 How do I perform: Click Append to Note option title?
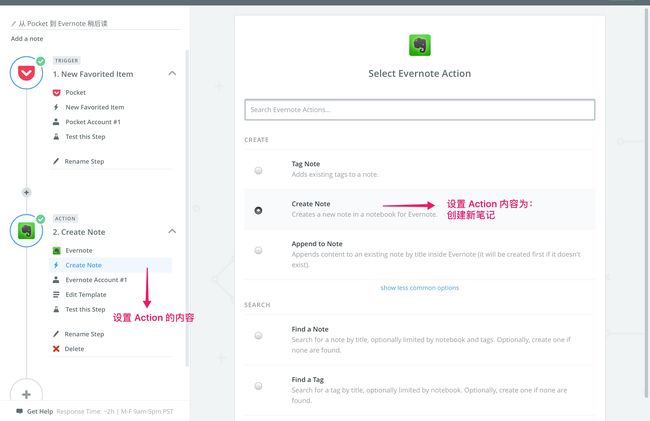click(x=317, y=244)
